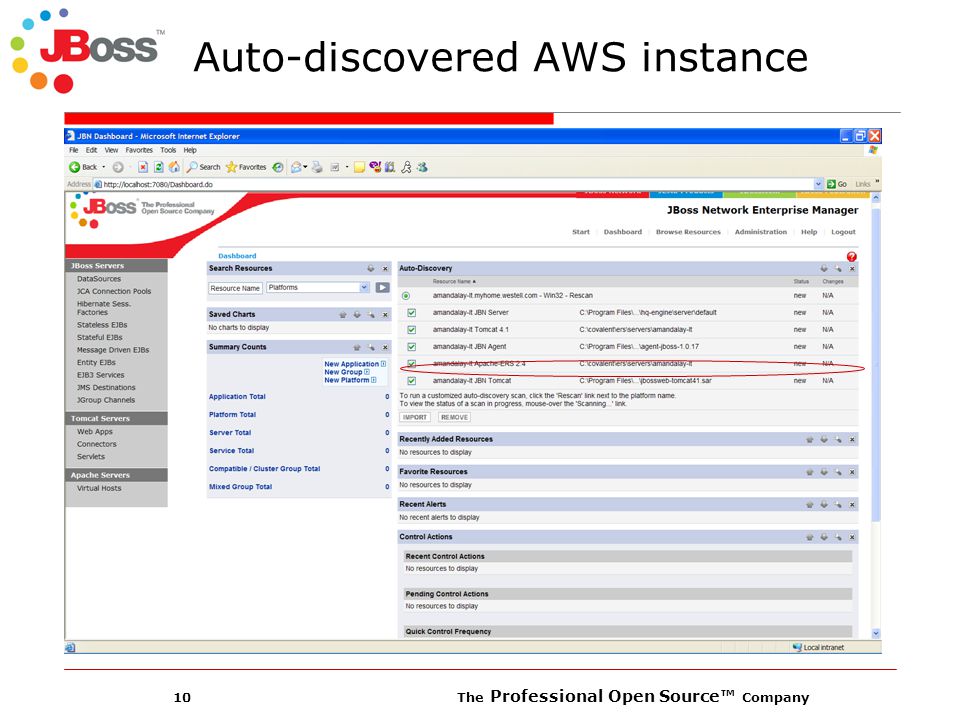Follow the New Platform link
Viewport: 960px width, 720px height.
(350, 380)
